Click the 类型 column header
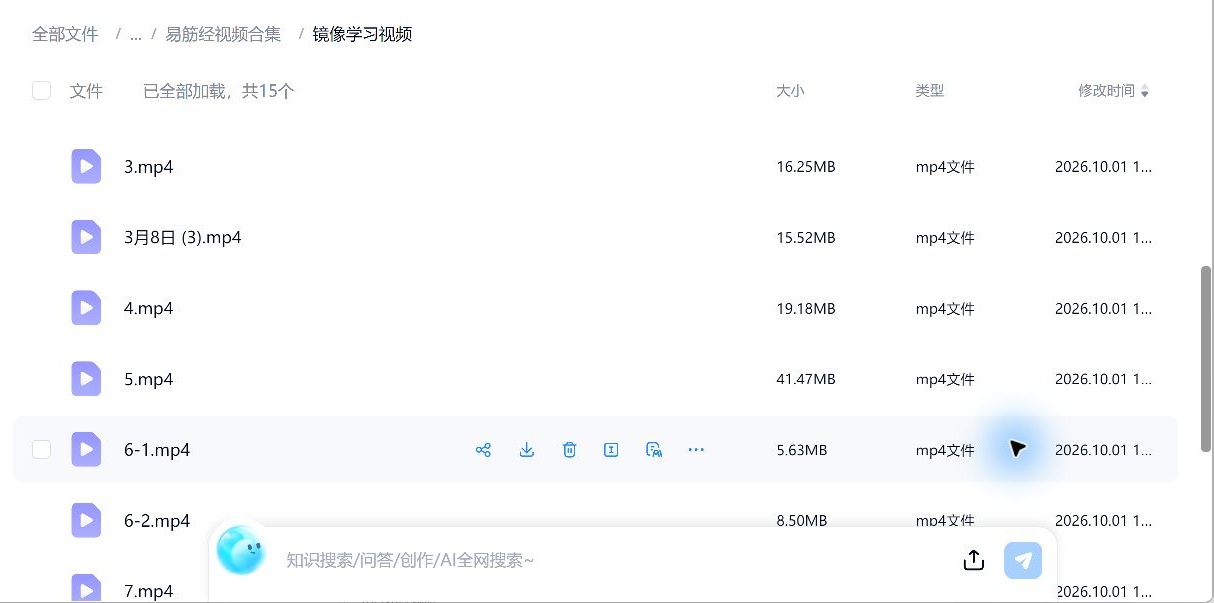The height and width of the screenshot is (603, 1214). click(x=929, y=91)
